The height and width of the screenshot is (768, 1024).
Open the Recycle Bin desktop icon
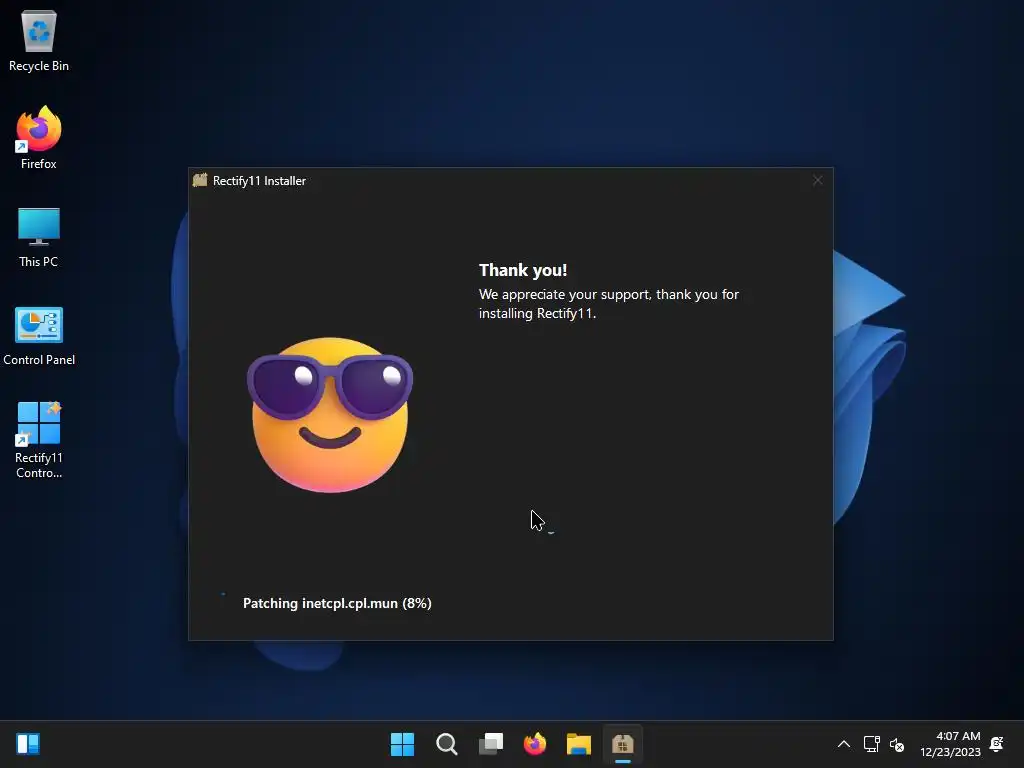point(39,40)
